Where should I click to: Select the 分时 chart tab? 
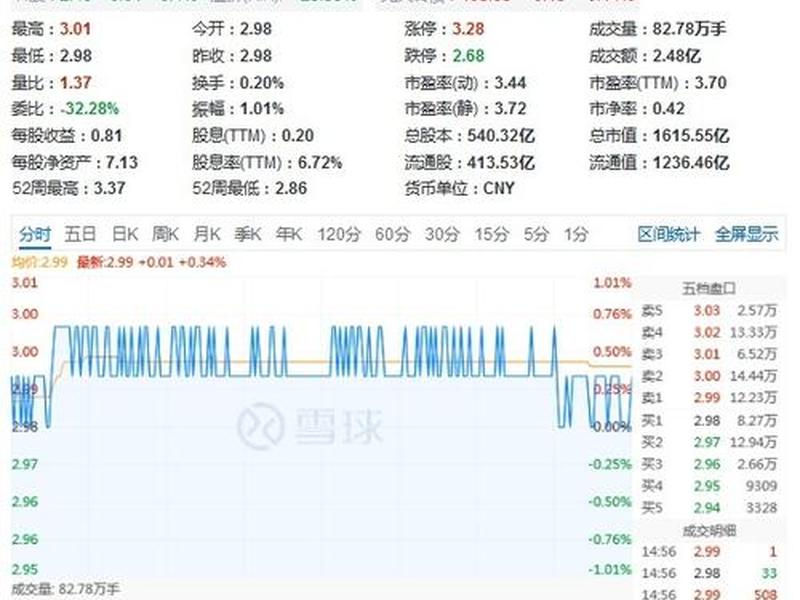(x=35, y=234)
